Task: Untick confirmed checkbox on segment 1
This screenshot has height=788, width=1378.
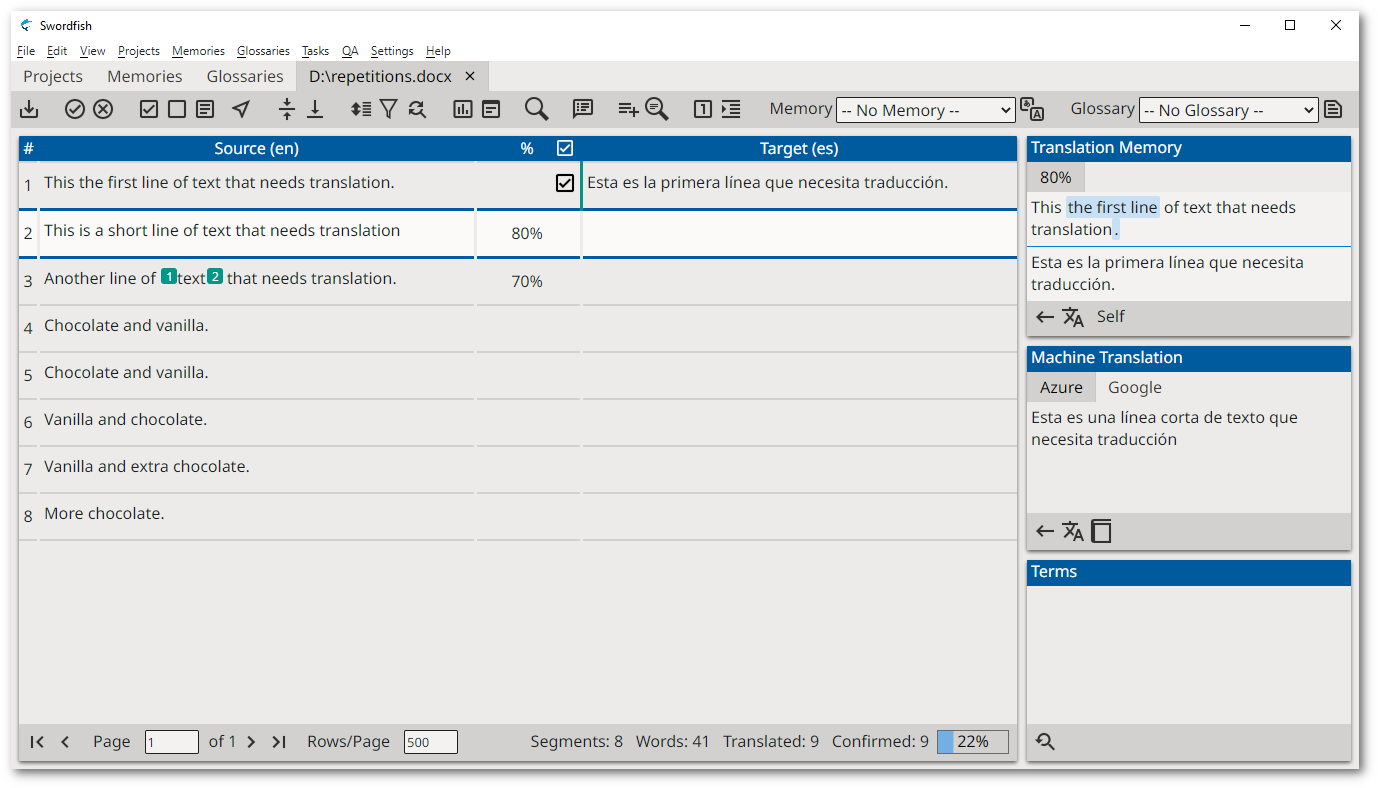Action: [565, 183]
